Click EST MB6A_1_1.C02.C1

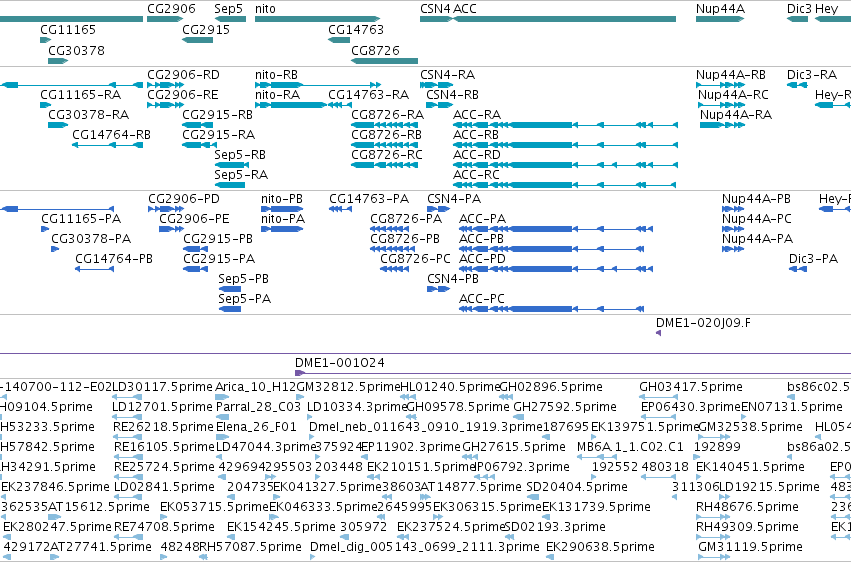point(630,447)
